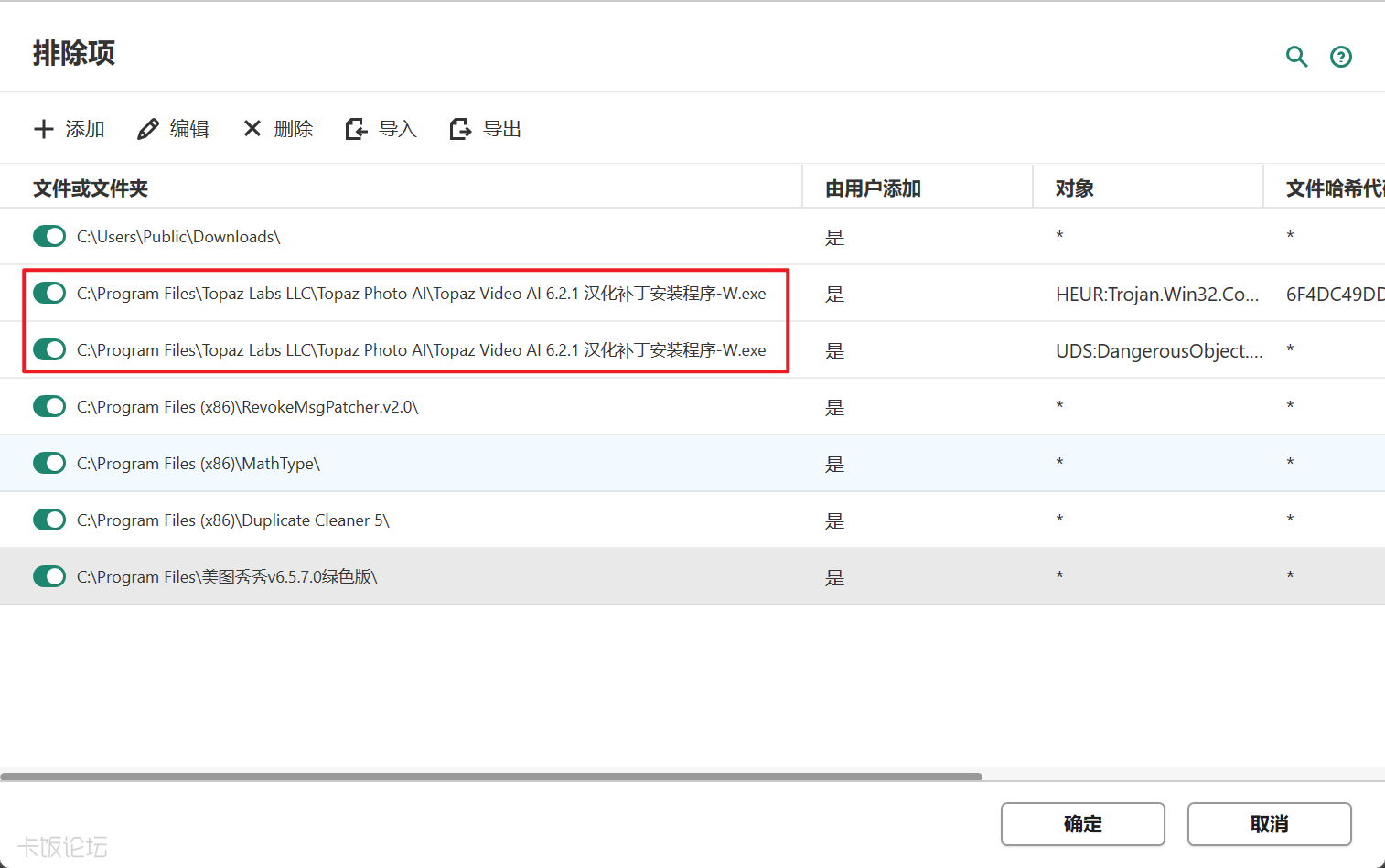The width and height of the screenshot is (1385, 868).
Task: Select the RevokeMsgPatcher.v2.0 path row
Action: [x=247, y=407]
